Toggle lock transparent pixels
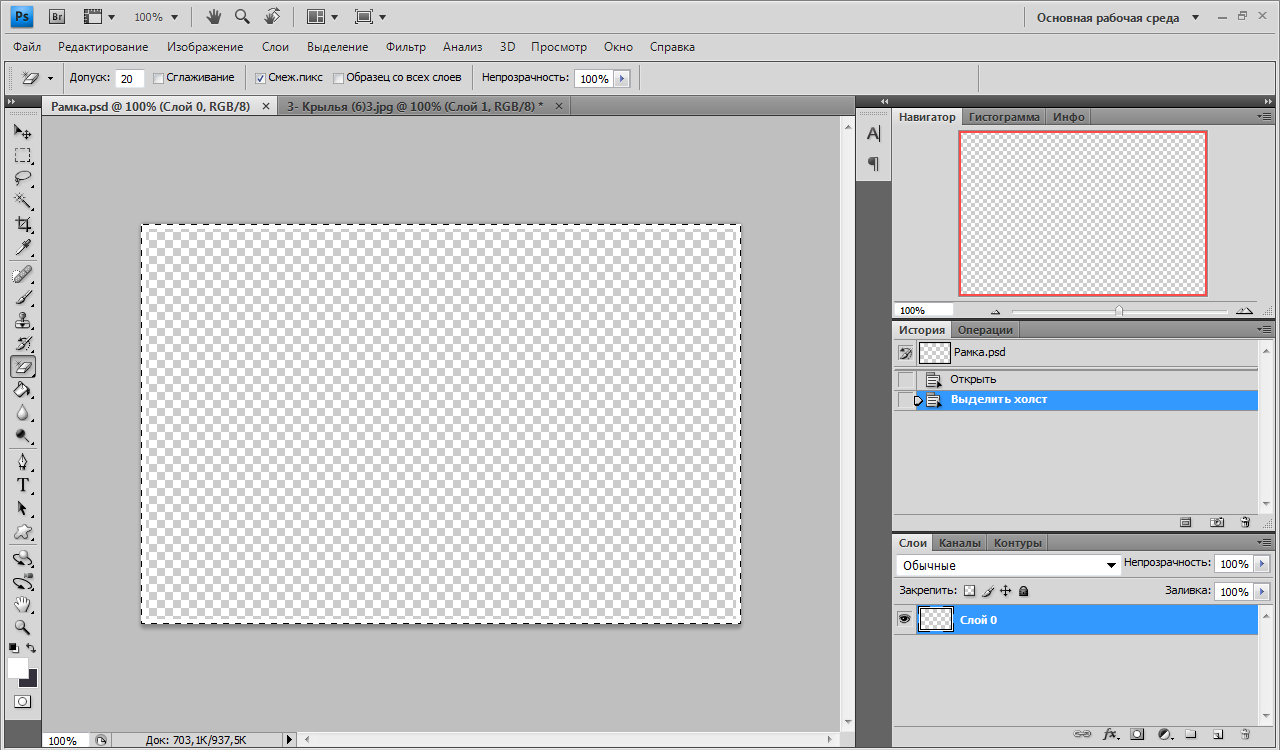This screenshot has height=750, width=1280. point(969,591)
